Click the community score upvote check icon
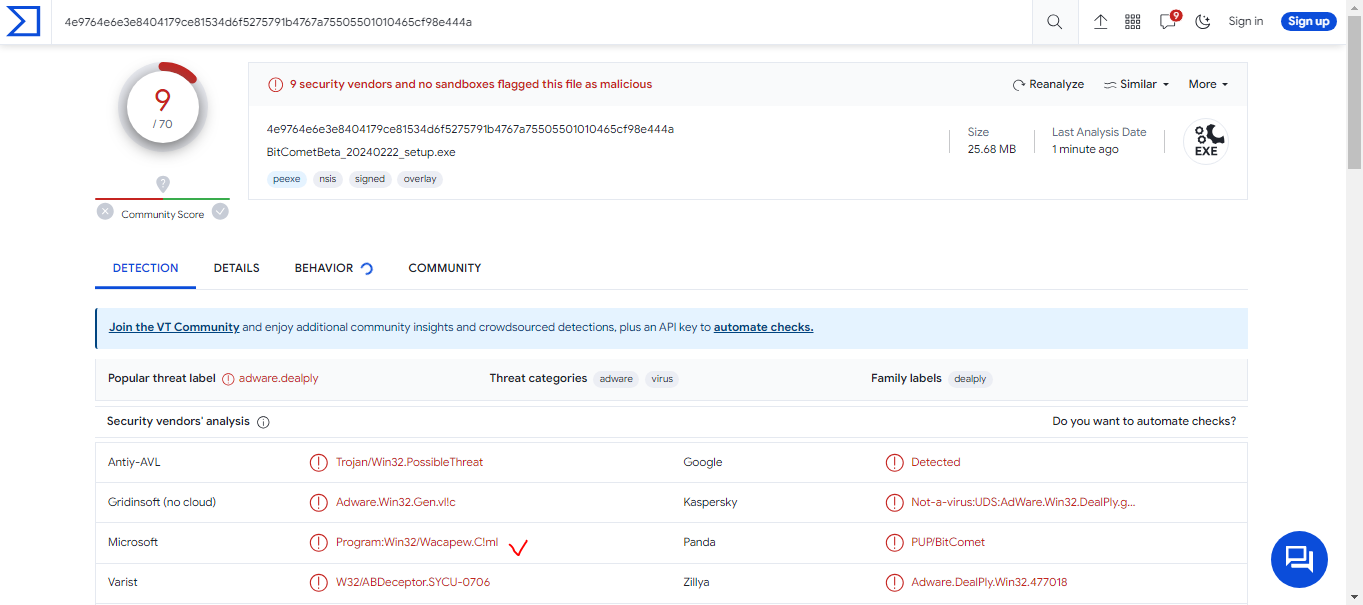 click(220, 212)
